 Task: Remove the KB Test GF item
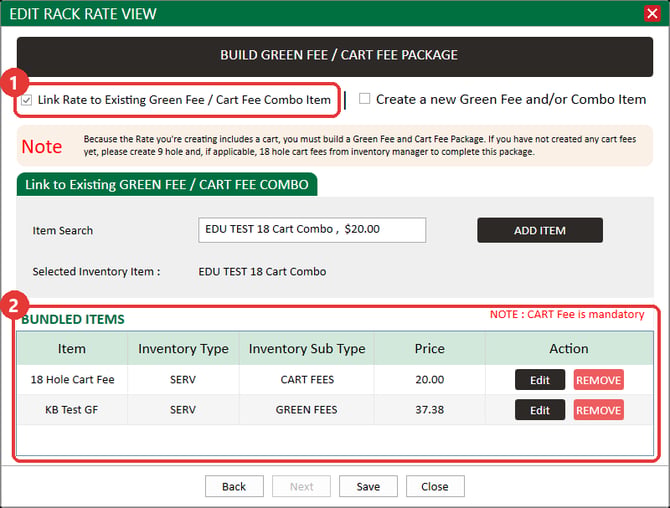tap(598, 410)
